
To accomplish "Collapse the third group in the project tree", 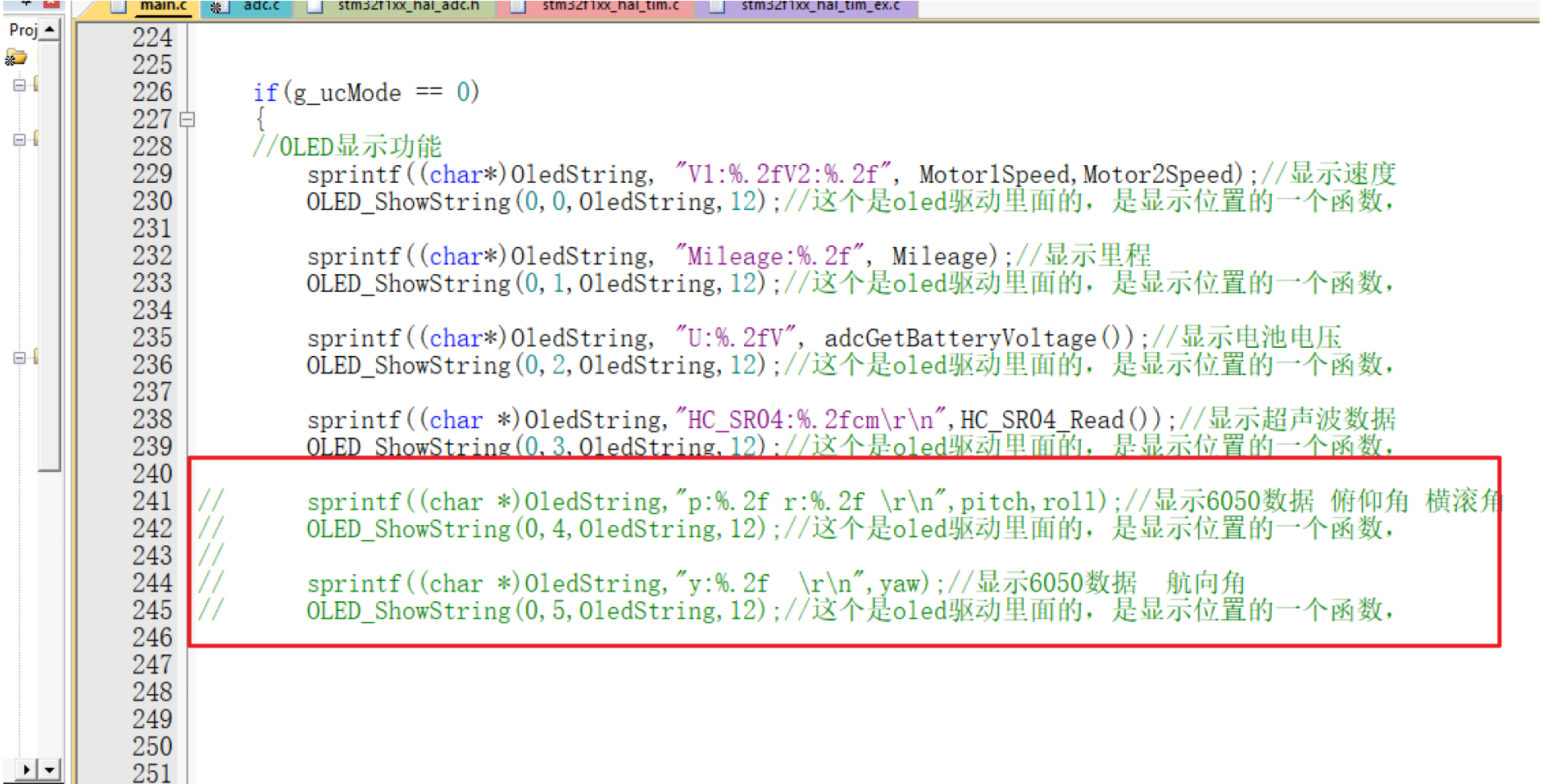I will point(19,358).
